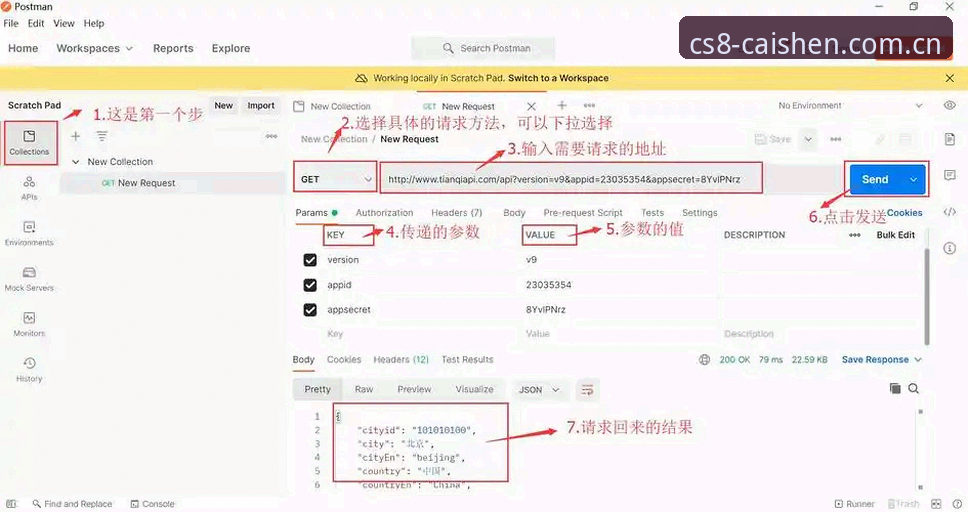Open the Send button dropdown arrow
The height and width of the screenshot is (512, 968).
point(913,180)
